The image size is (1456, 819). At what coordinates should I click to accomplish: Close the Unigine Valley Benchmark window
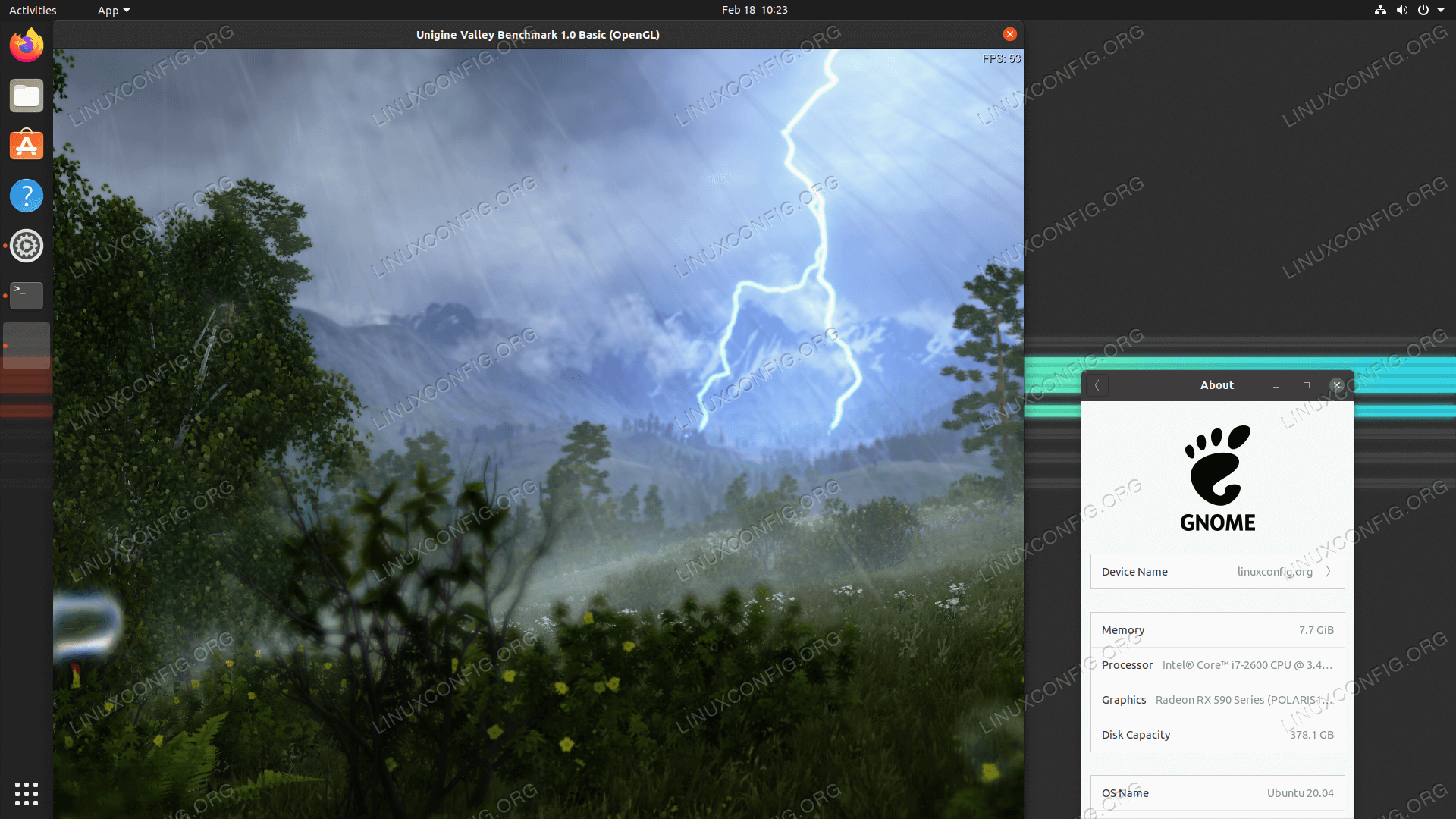tap(1009, 34)
